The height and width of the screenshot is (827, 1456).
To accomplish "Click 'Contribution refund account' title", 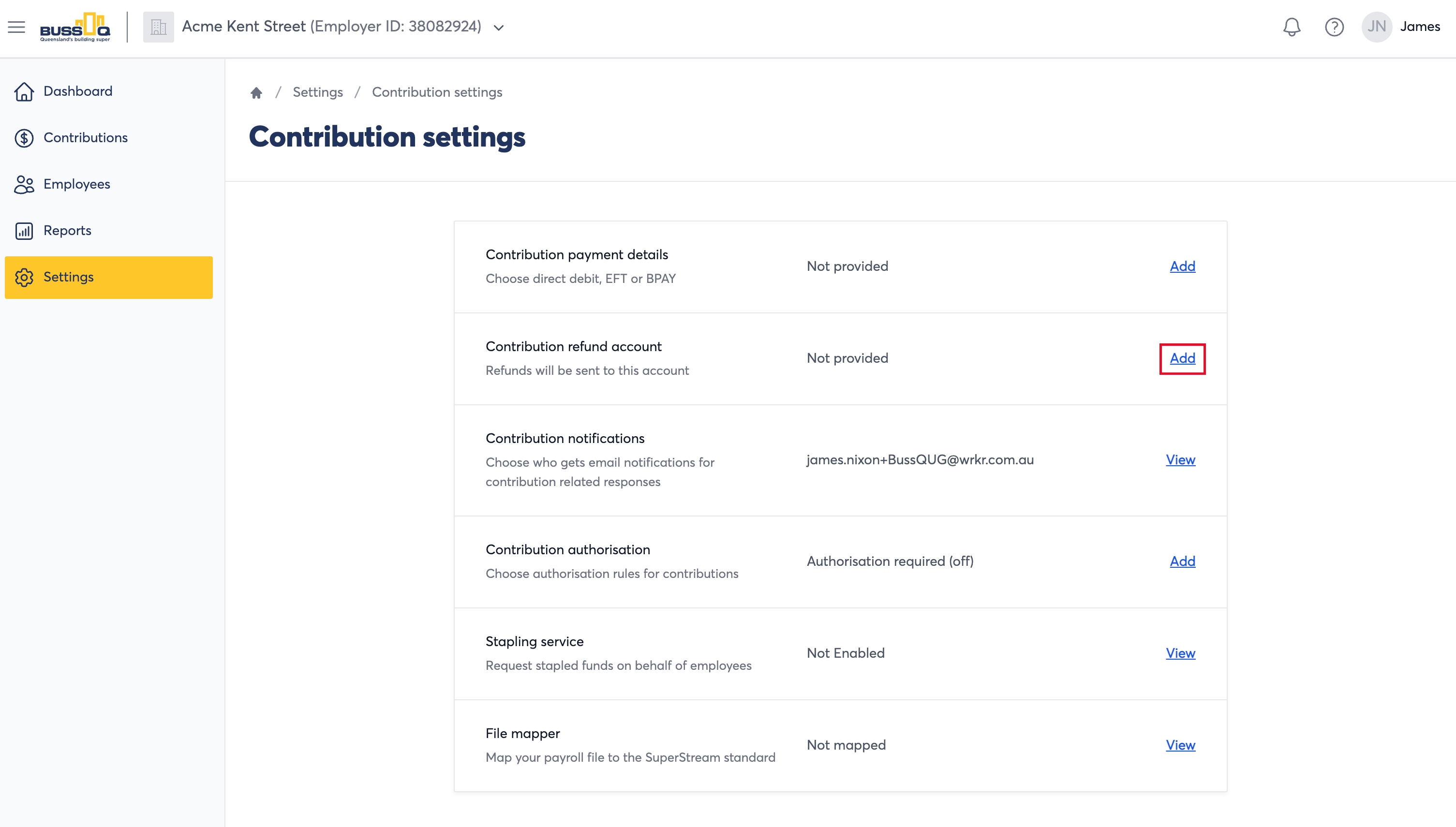I will pos(573,347).
